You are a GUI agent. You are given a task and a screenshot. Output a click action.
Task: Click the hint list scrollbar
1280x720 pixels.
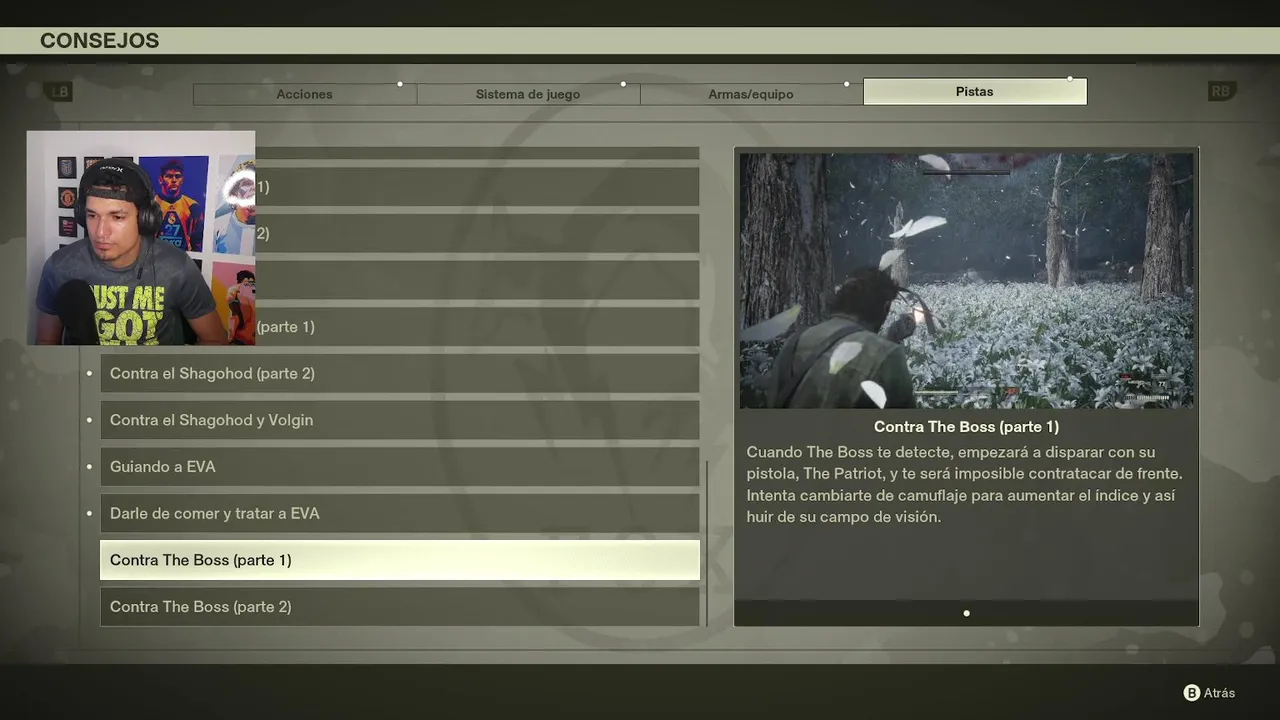pyautogui.click(x=707, y=543)
